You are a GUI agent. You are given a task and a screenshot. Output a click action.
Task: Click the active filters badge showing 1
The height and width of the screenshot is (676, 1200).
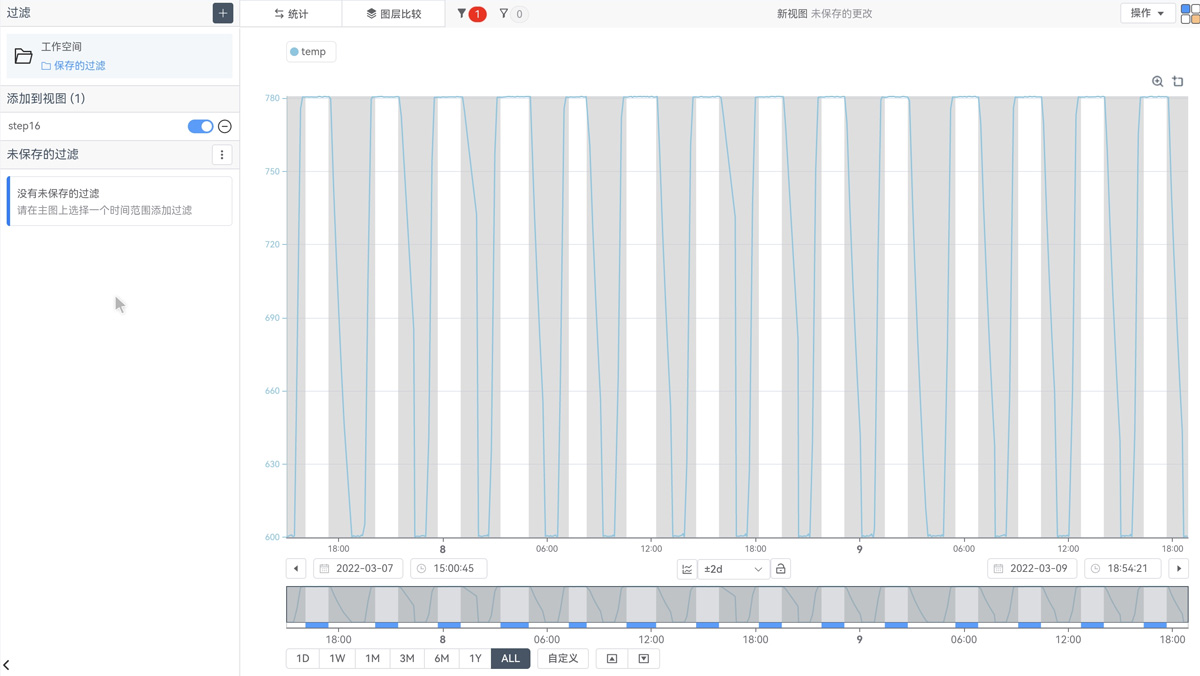471,14
